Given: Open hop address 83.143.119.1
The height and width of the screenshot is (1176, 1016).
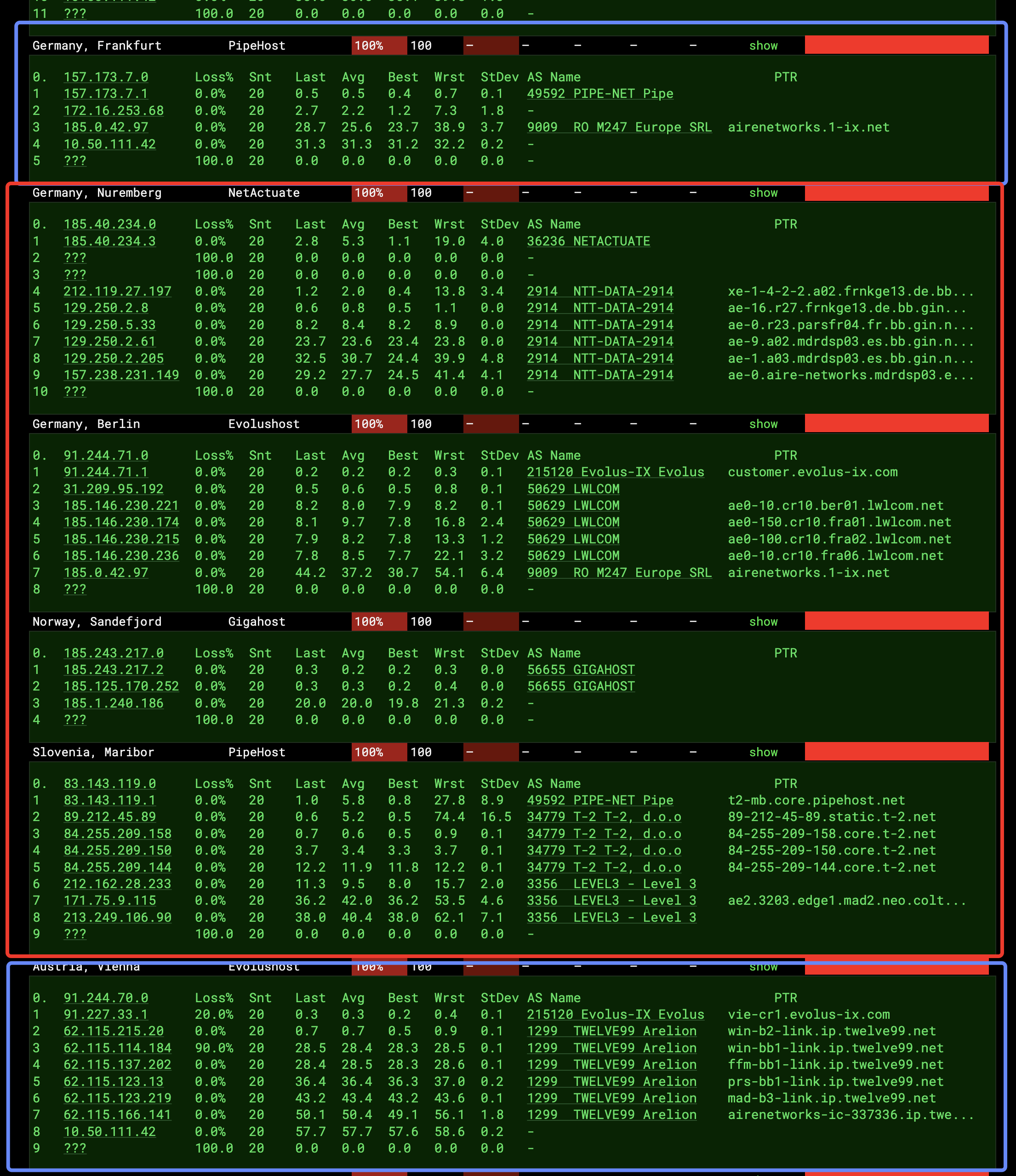Looking at the screenshot, I should (109, 799).
